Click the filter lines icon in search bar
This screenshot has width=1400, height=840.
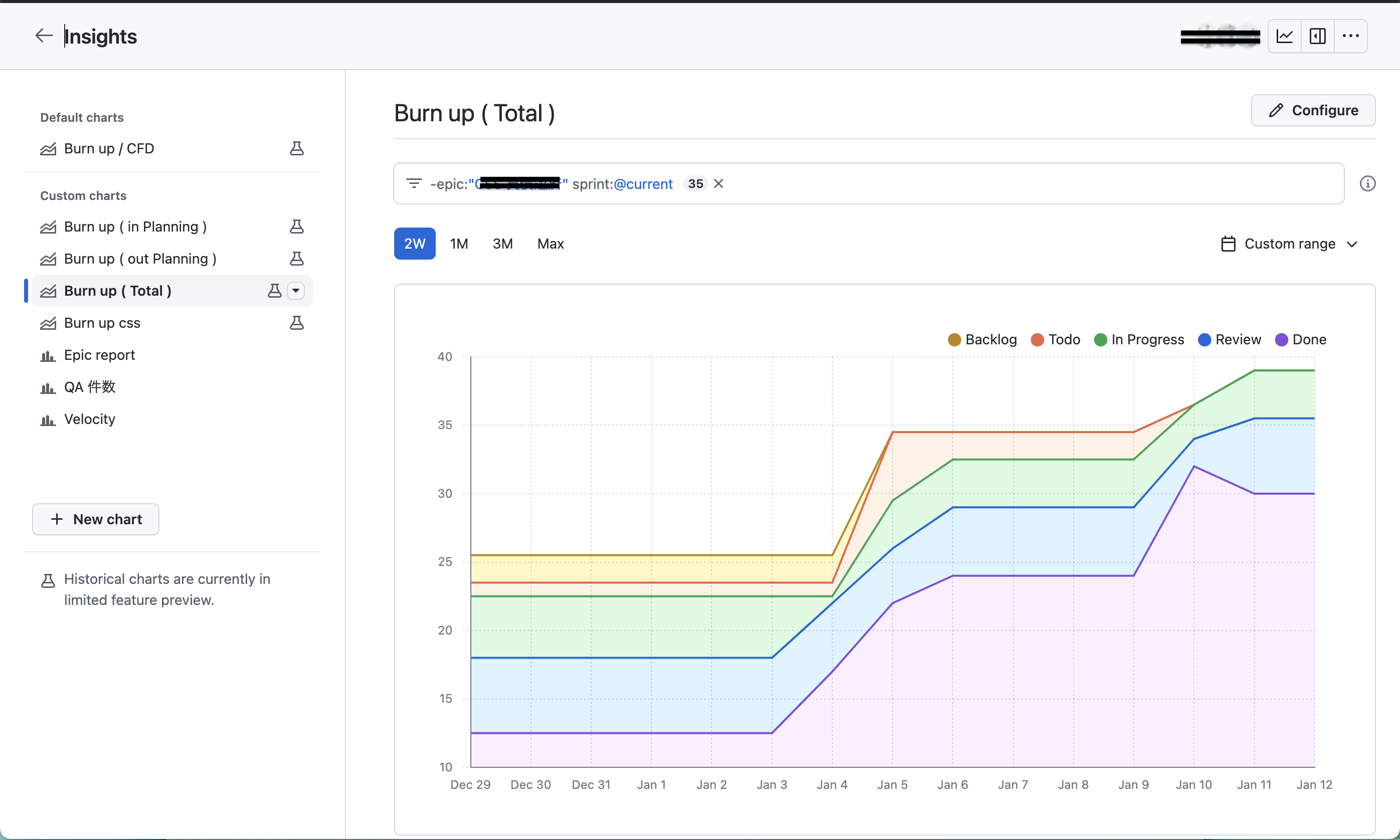(x=414, y=183)
